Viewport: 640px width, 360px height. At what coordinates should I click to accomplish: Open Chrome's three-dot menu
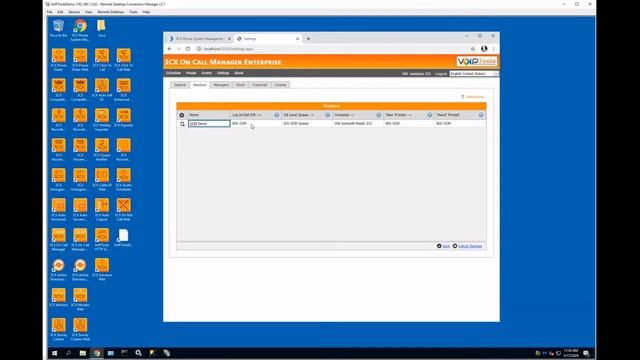493,49
